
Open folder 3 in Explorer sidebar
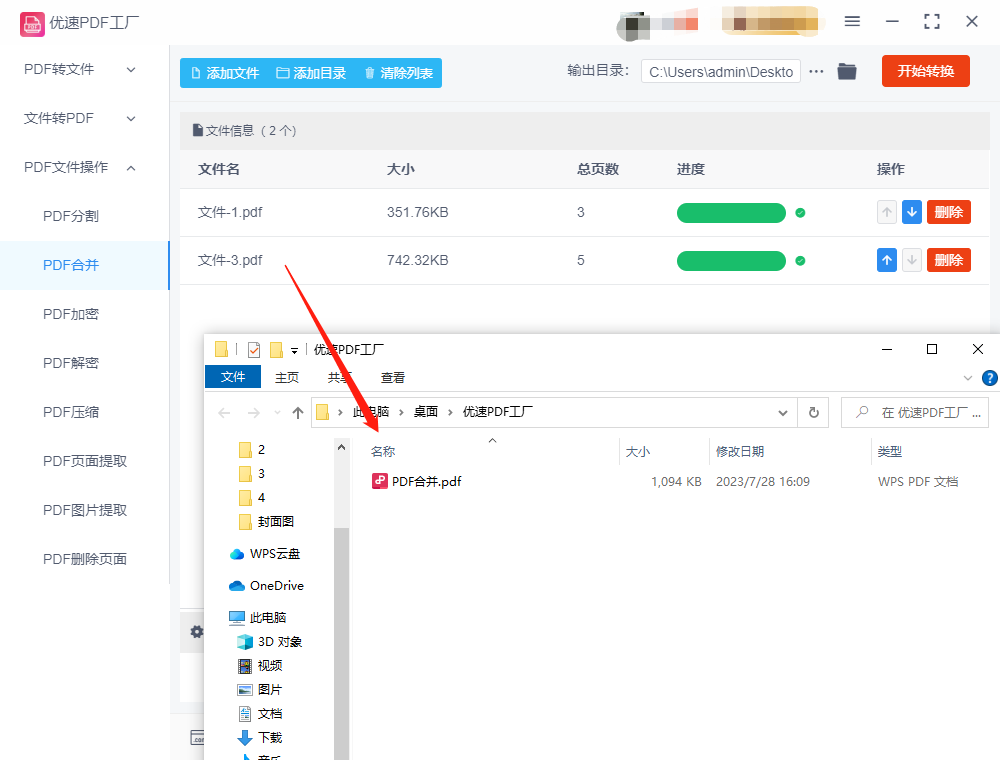pos(252,474)
